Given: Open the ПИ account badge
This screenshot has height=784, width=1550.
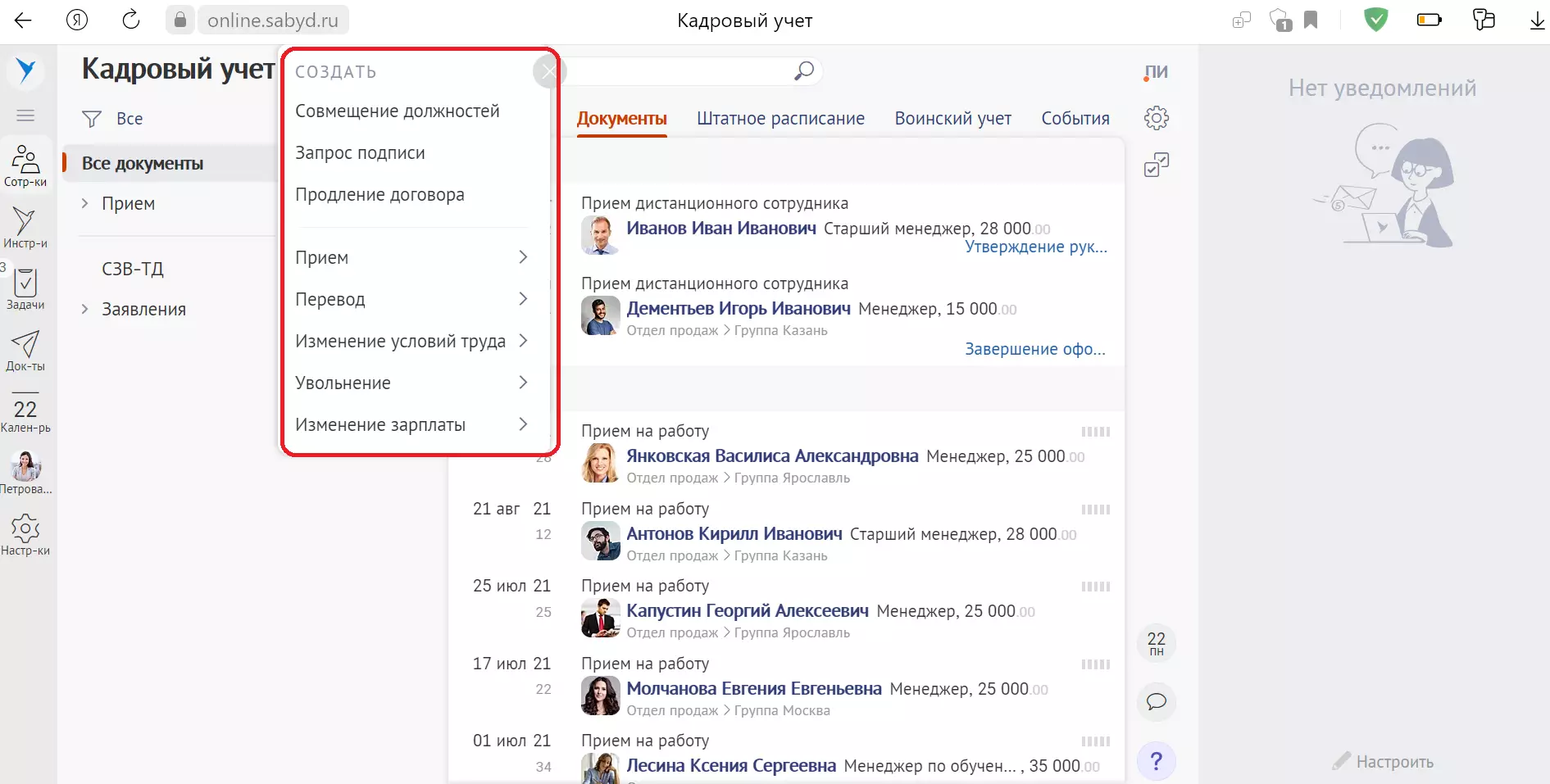Looking at the screenshot, I should (x=1156, y=71).
